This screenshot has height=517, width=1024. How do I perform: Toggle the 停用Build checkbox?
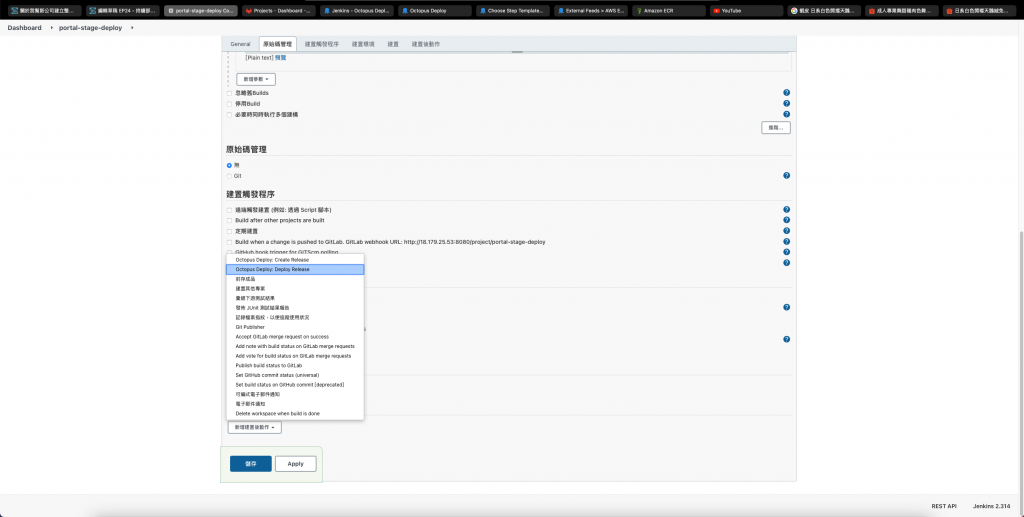(x=229, y=104)
